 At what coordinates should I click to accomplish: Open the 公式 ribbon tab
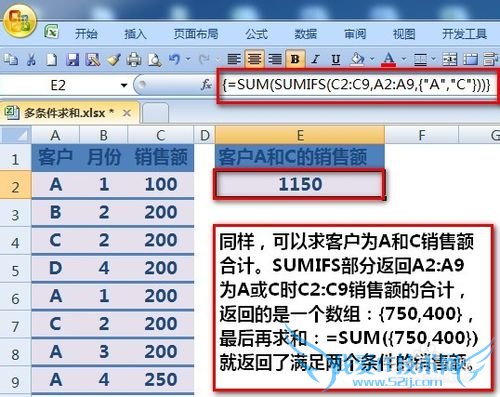click(257, 34)
